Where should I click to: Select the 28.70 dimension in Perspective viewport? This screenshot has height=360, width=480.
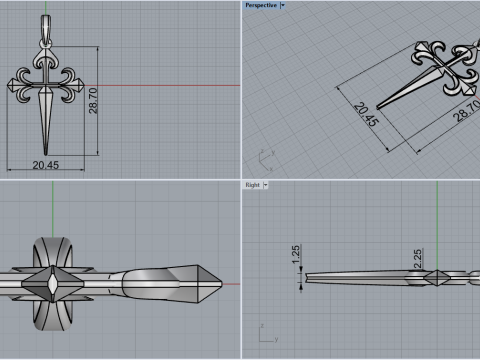467,112
